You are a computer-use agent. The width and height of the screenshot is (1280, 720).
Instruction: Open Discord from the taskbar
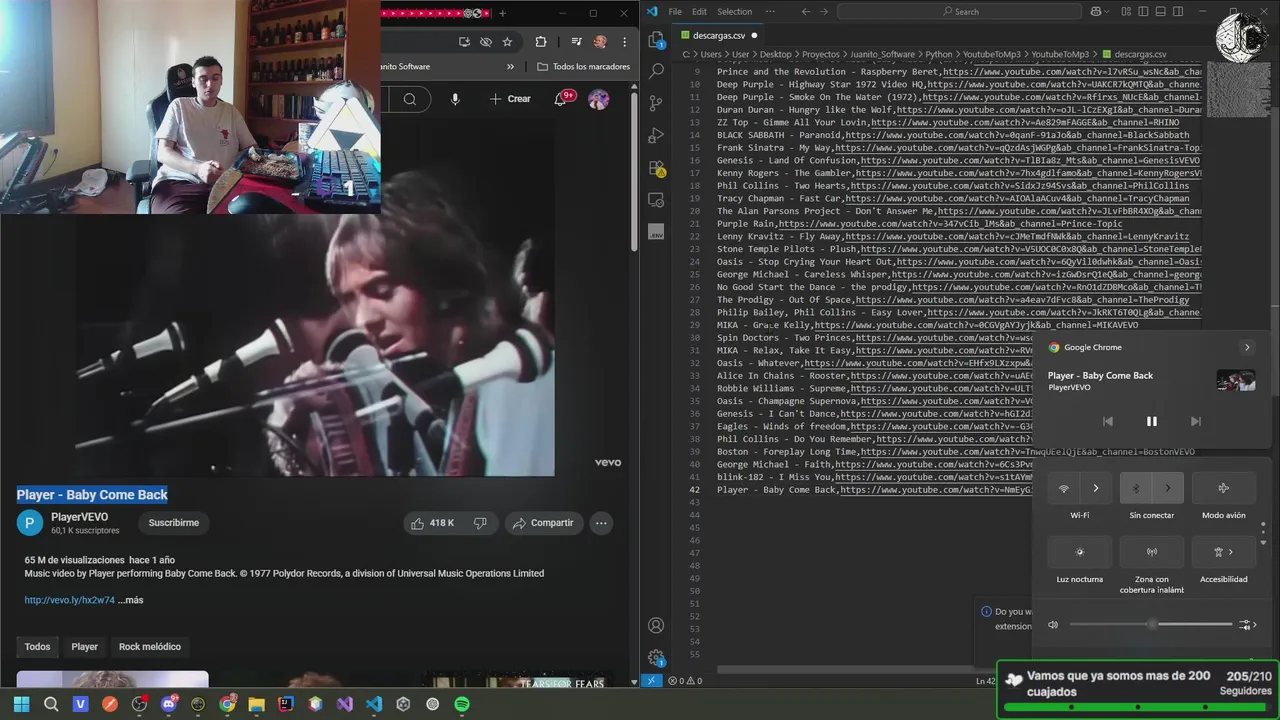[168, 704]
